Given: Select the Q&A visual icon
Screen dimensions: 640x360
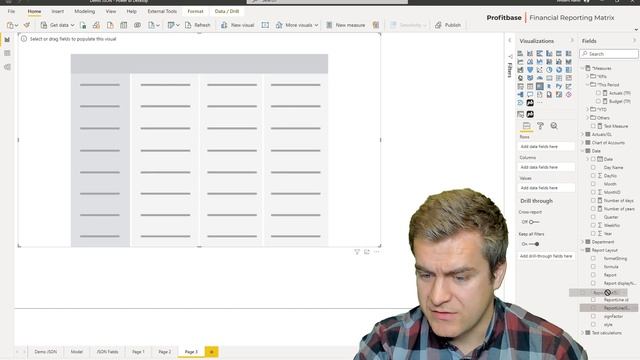Looking at the screenshot, I should 530,94.
